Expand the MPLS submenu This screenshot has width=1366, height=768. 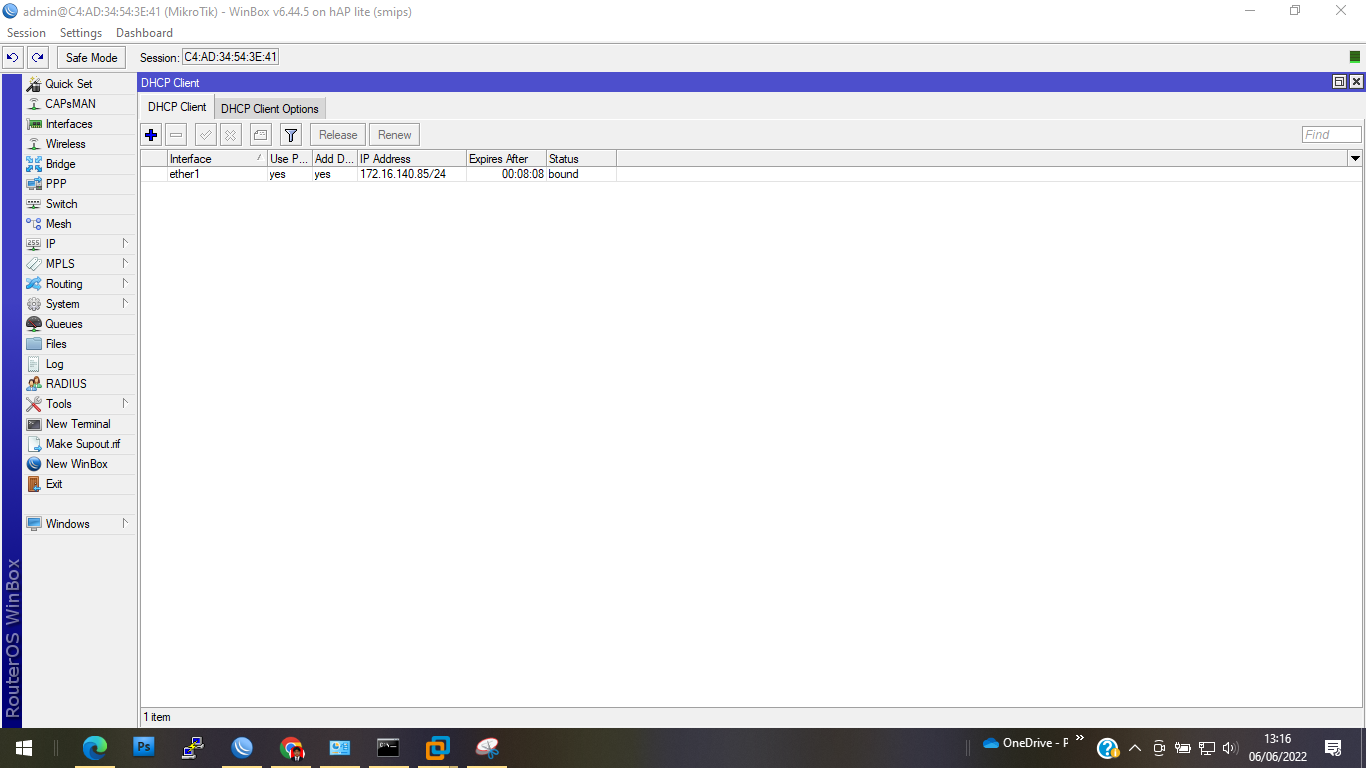tap(79, 264)
